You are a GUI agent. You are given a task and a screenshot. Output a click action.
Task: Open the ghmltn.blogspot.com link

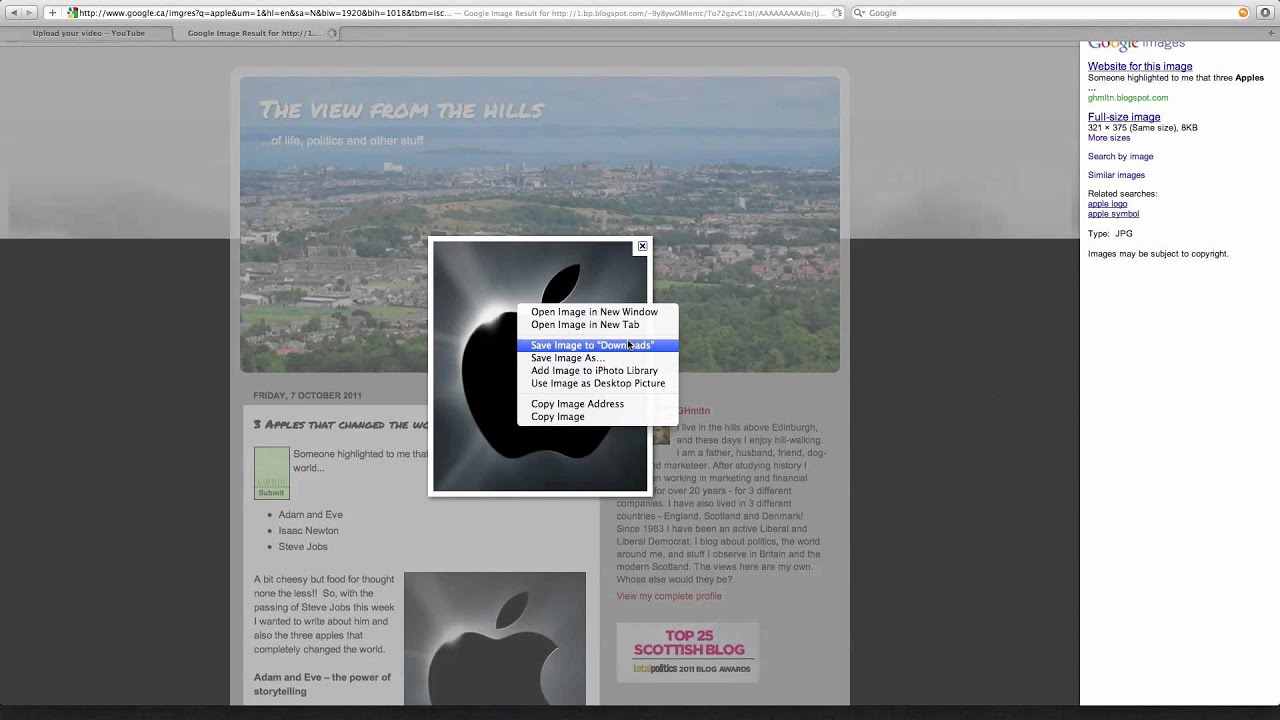pos(1128,98)
